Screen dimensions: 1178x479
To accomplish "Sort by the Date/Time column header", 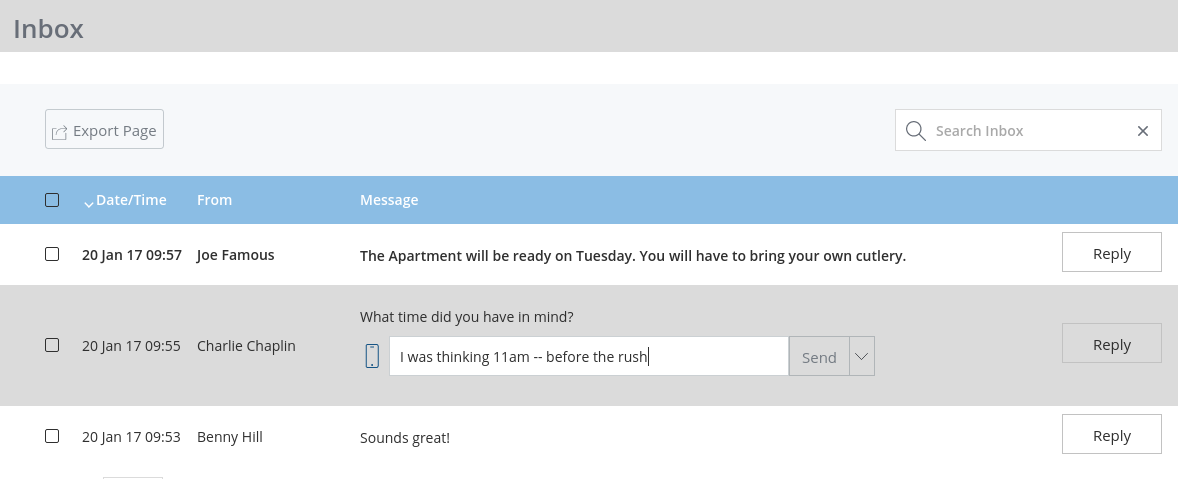I will pyautogui.click(x=131, y=200).
